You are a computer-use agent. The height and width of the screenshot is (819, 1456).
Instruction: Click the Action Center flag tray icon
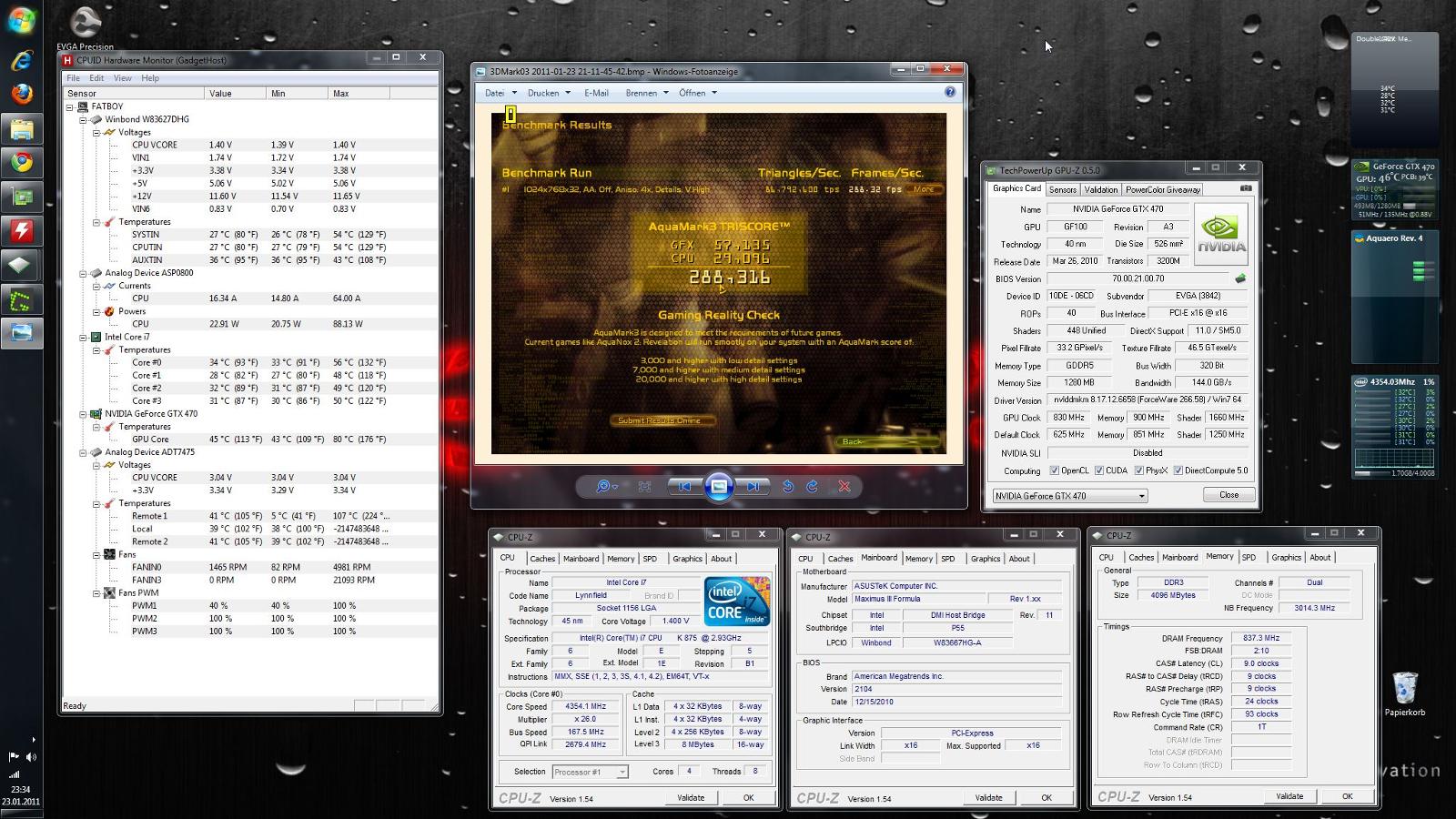13,756
